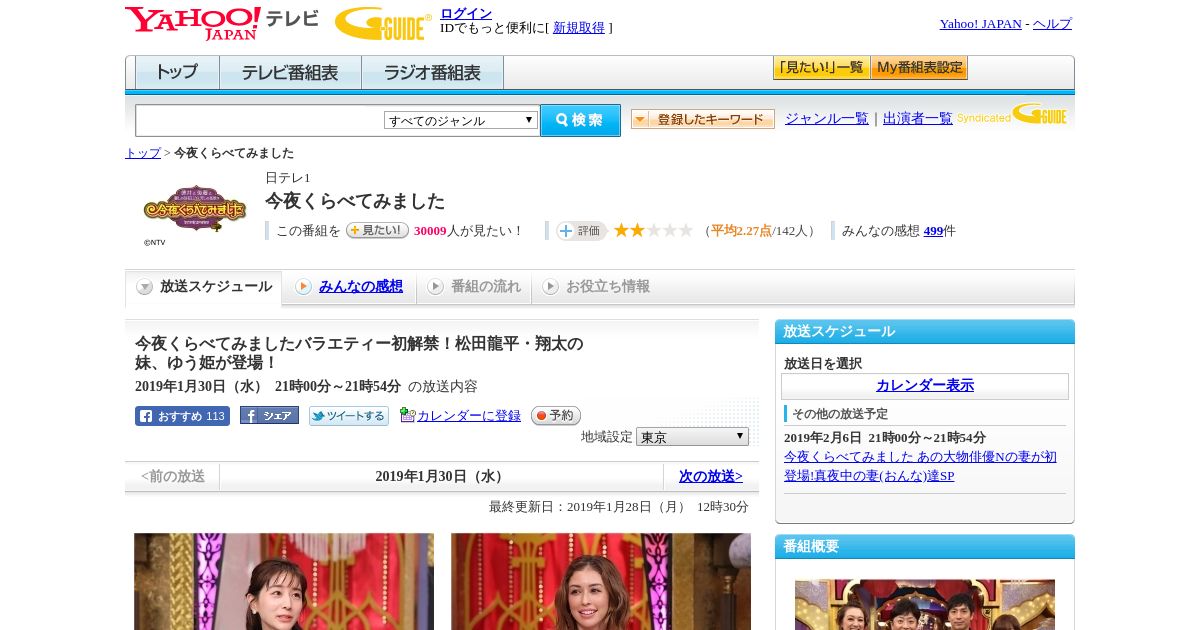Click the 見たい! plus button
The image size is (1200, 630).
pyautogui.click(x=377, y=230)
